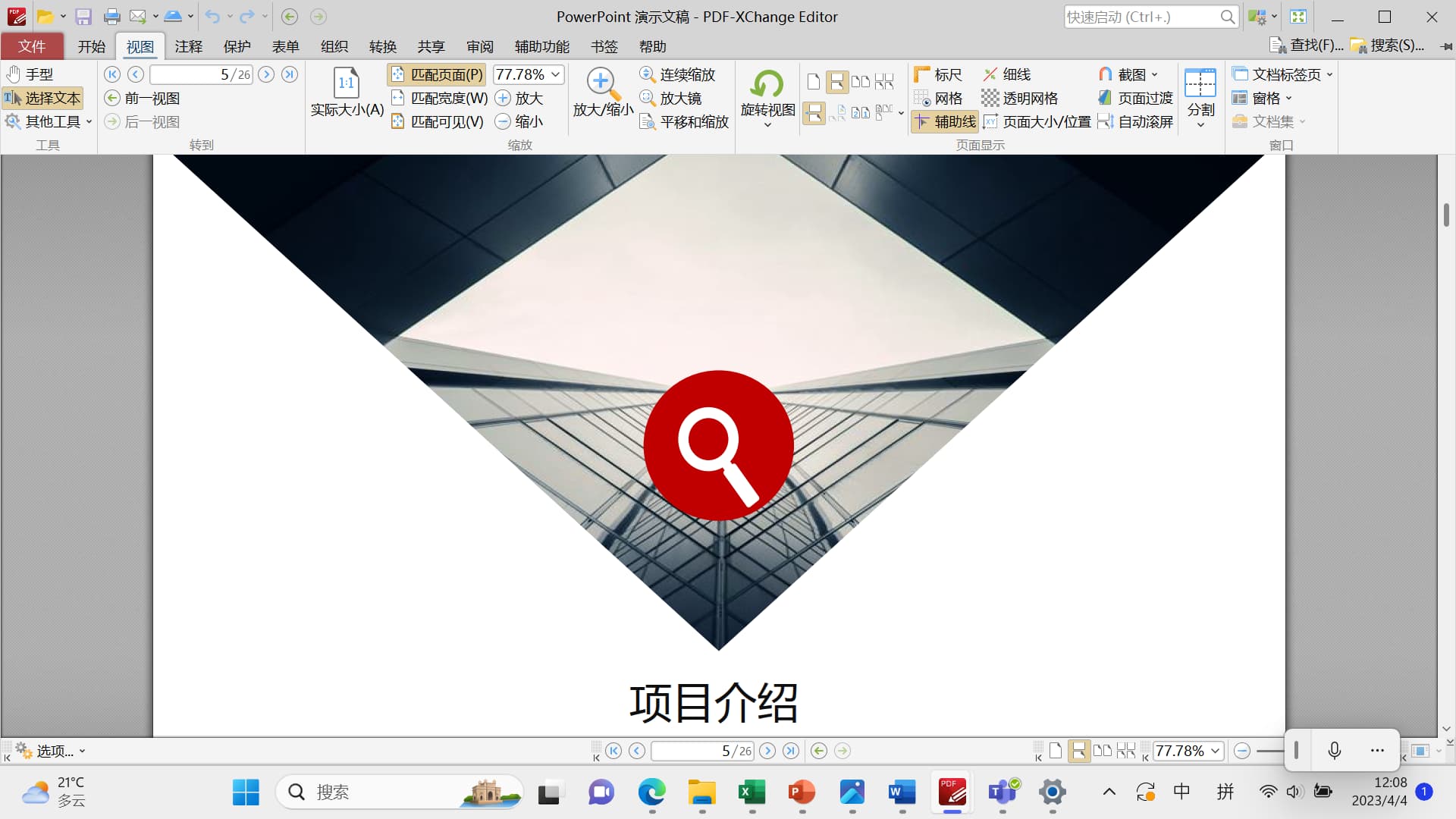This screenshot has height=819, width=1456.
Task: Click 匹配宽度(W) fit width button
Action: [440, 98]
